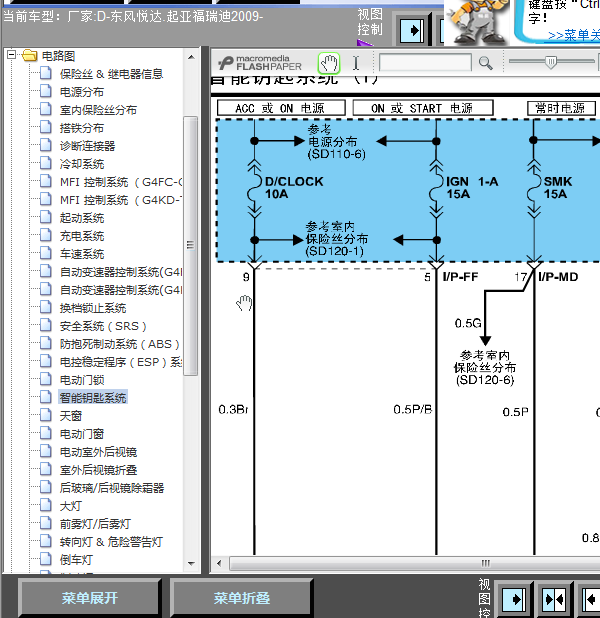
Task: Open the 天窗 entry
Action: point(71,416)
